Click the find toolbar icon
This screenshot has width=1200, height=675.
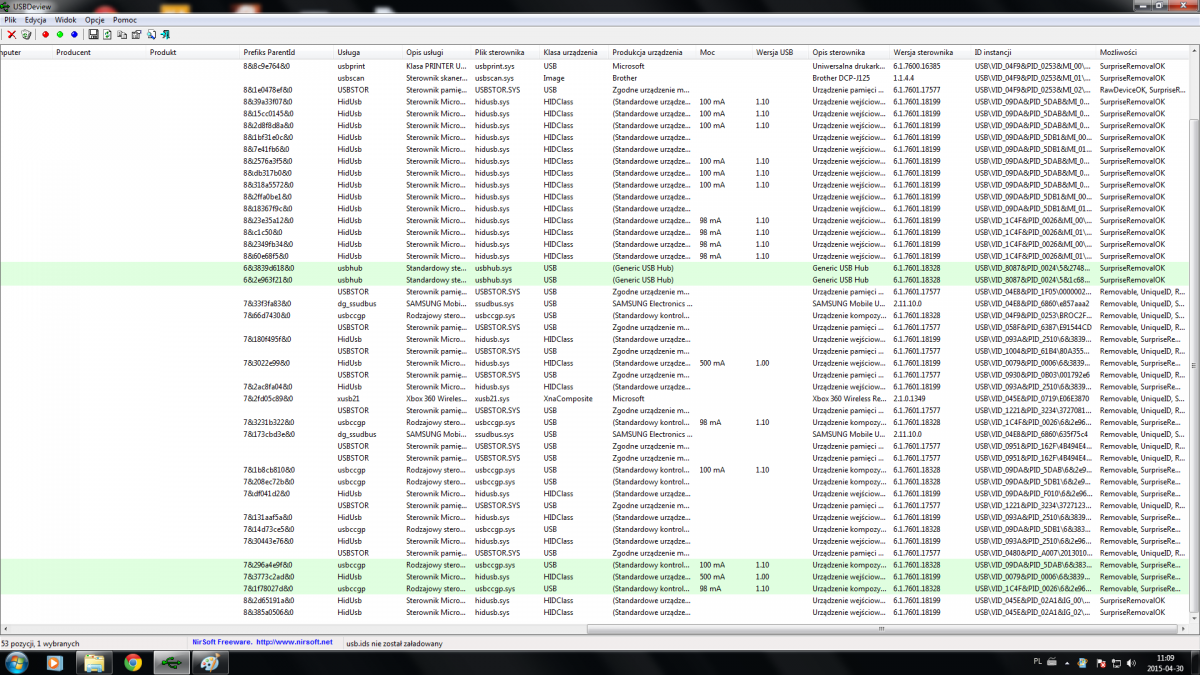(x=150, y=34)
